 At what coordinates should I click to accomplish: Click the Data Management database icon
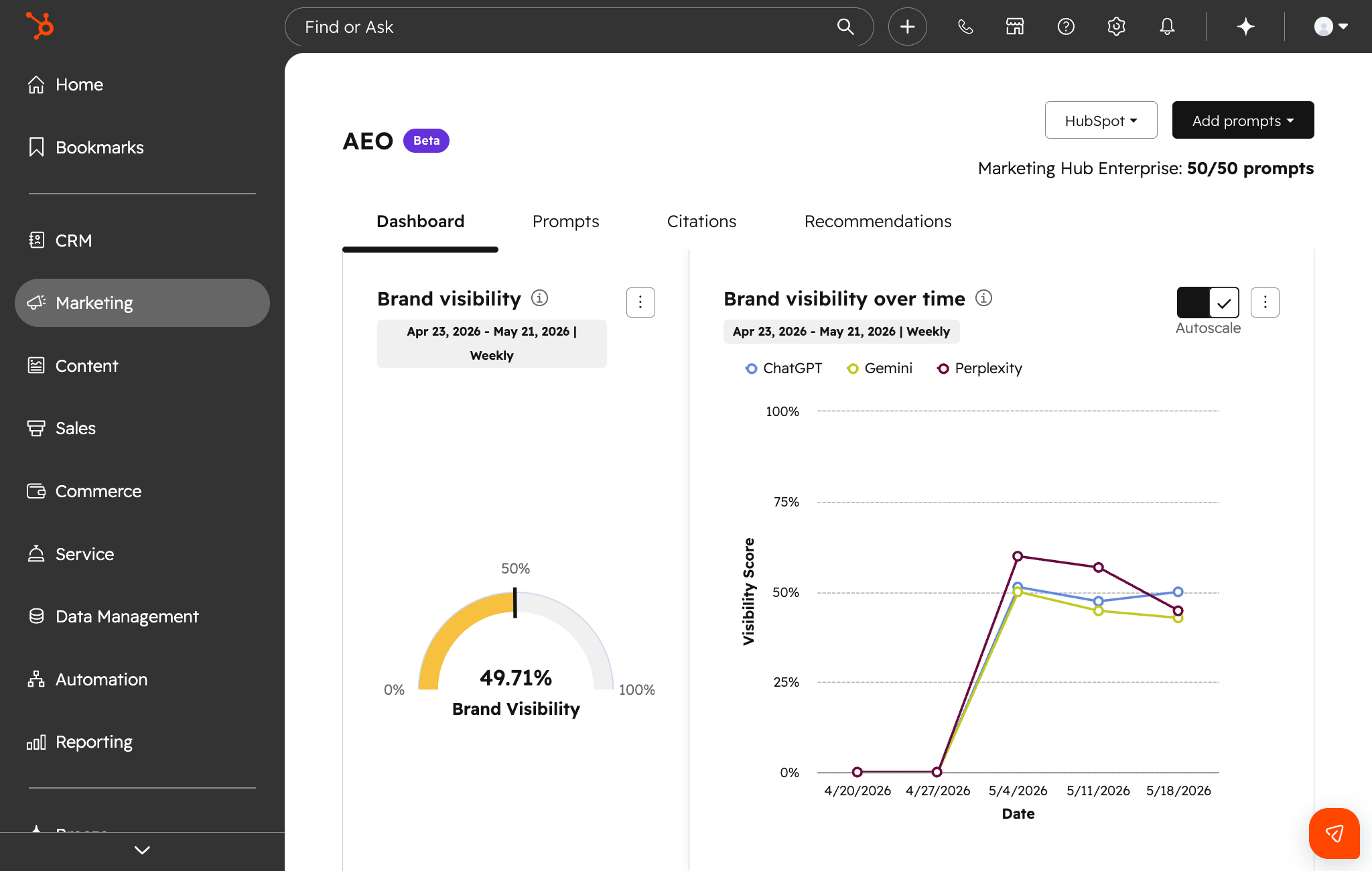36,616
